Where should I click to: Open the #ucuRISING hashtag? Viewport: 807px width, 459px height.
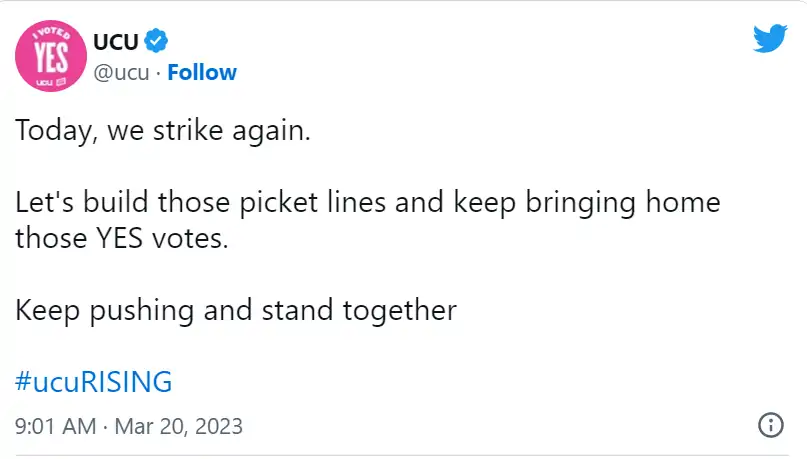point(94,381)
